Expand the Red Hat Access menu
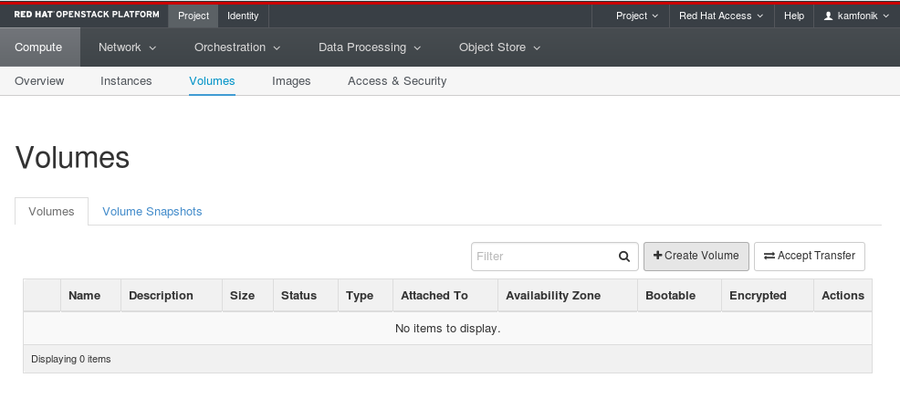 721,16
